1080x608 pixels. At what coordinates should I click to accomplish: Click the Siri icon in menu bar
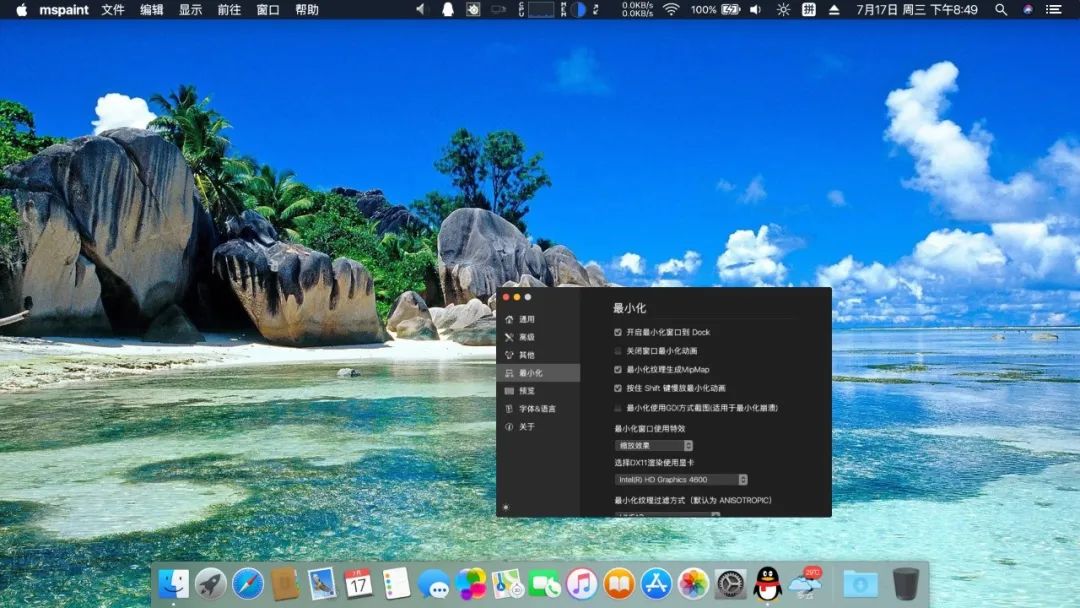pyautogui.click(x=1028, y=10)
